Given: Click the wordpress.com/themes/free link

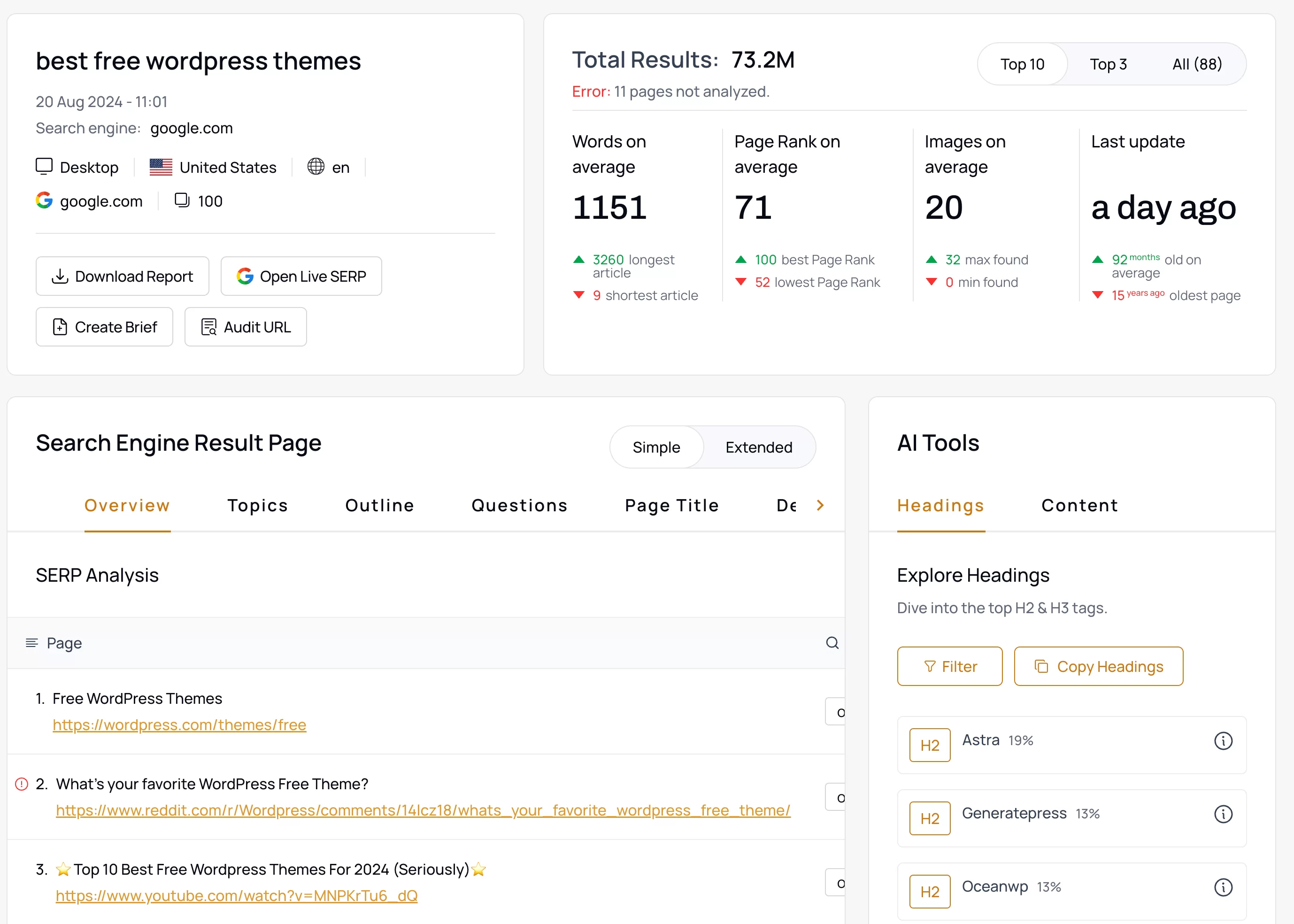Looking at the screenshot, I should [179, 724].
